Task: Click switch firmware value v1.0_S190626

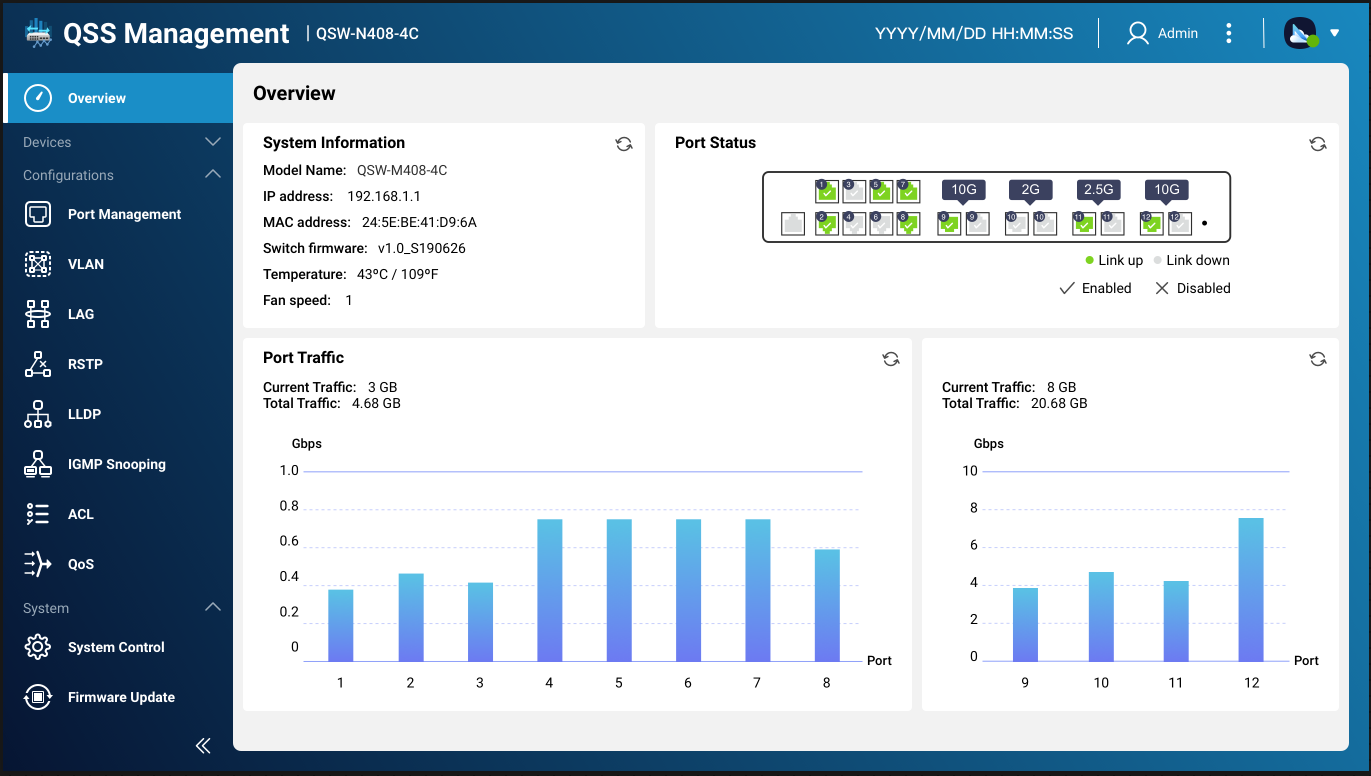Action: pyautogui.click(x=422, y=248)
